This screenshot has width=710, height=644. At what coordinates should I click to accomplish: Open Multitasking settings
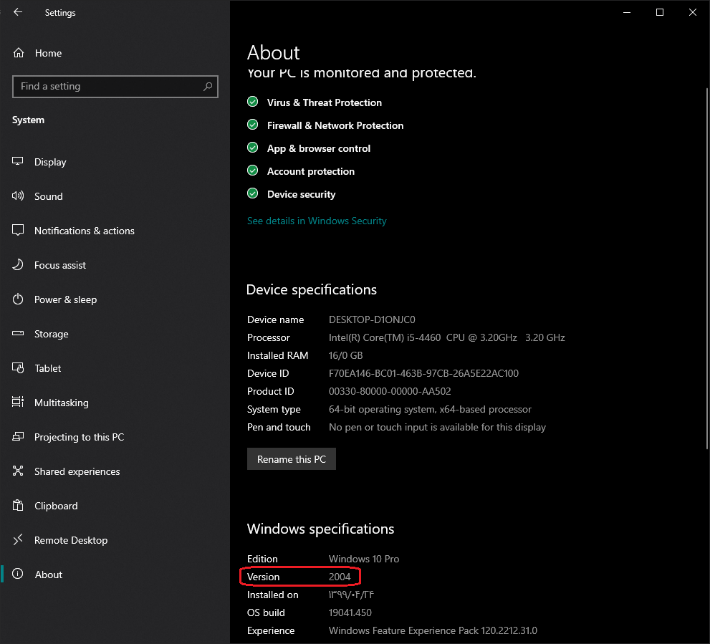61,403
